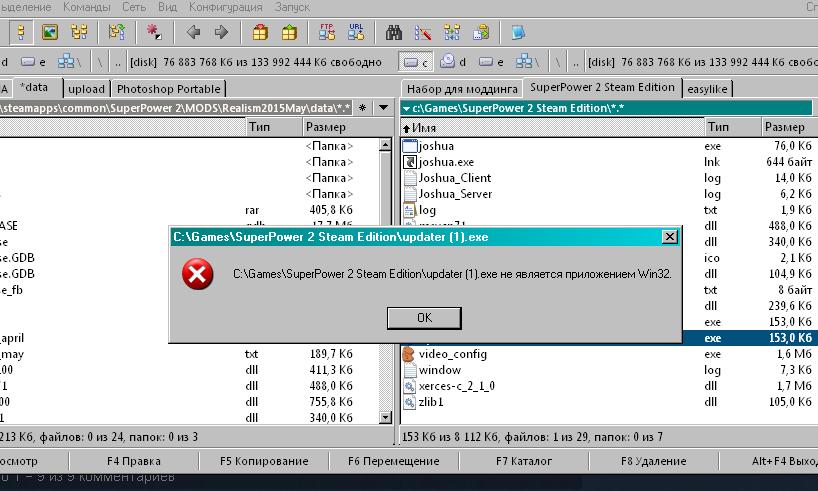This screenshot has width=818, height=491.
Task: Open network neighborhood in right drive bar
Action: (527, 62)
